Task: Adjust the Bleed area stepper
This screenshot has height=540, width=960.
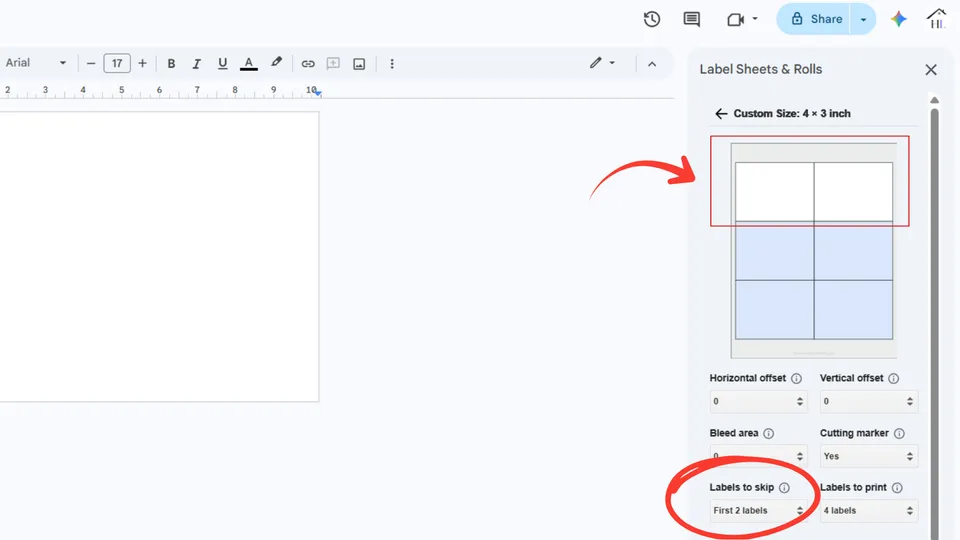Action: pyautogui.click(x=800, y=456)
